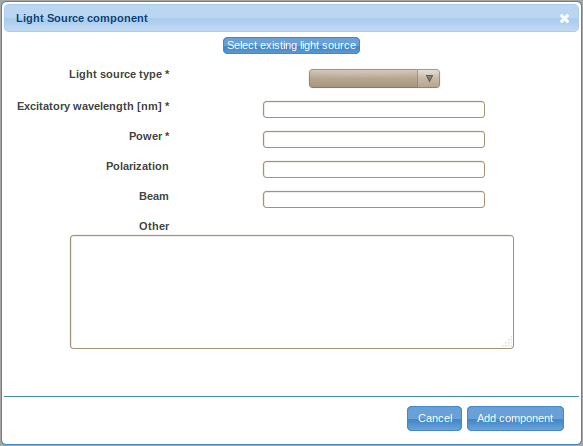
Task: Click inside the Other text area
Action: [292, 292]
